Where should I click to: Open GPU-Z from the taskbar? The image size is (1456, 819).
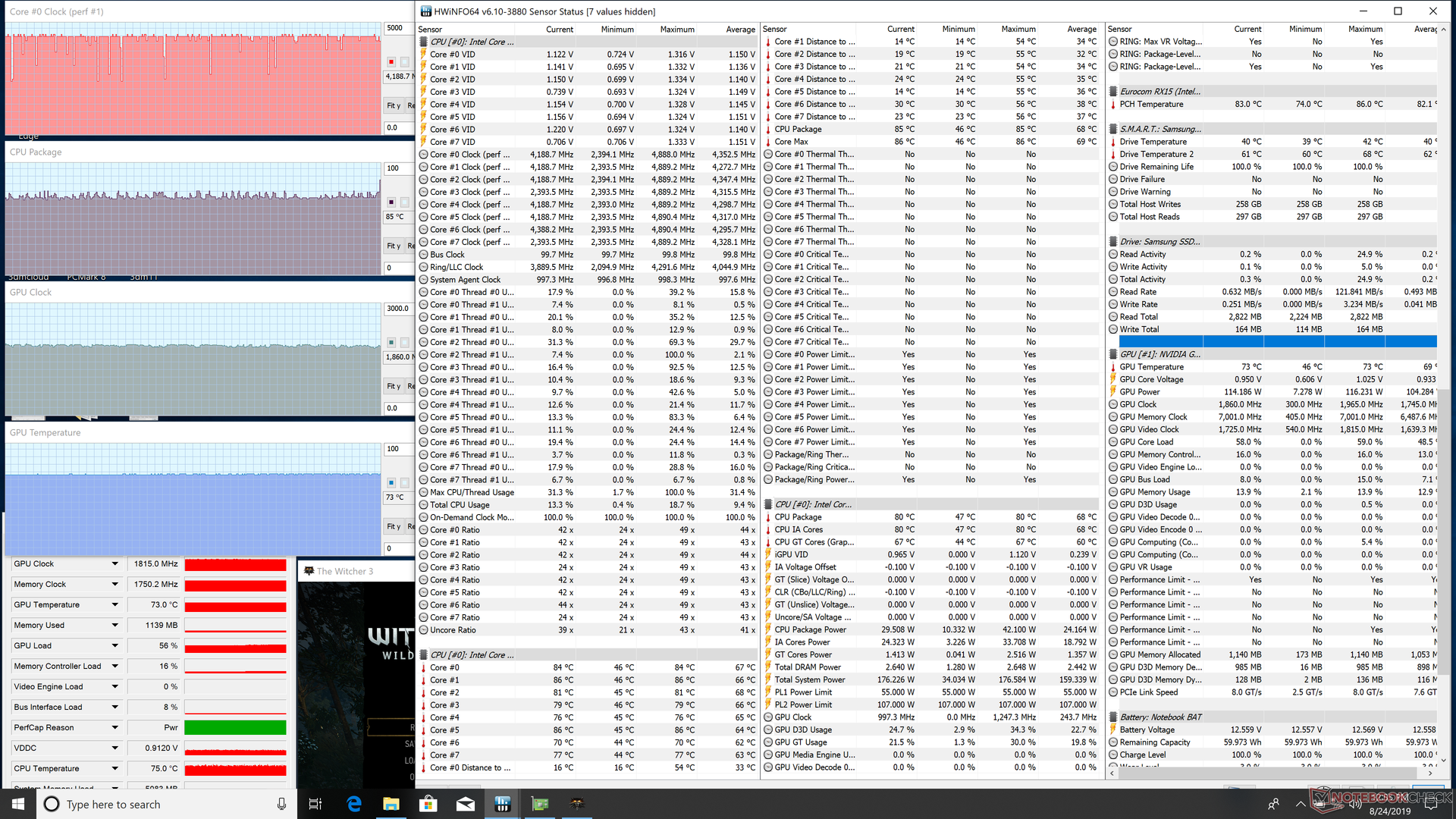(x=540, y=804)
